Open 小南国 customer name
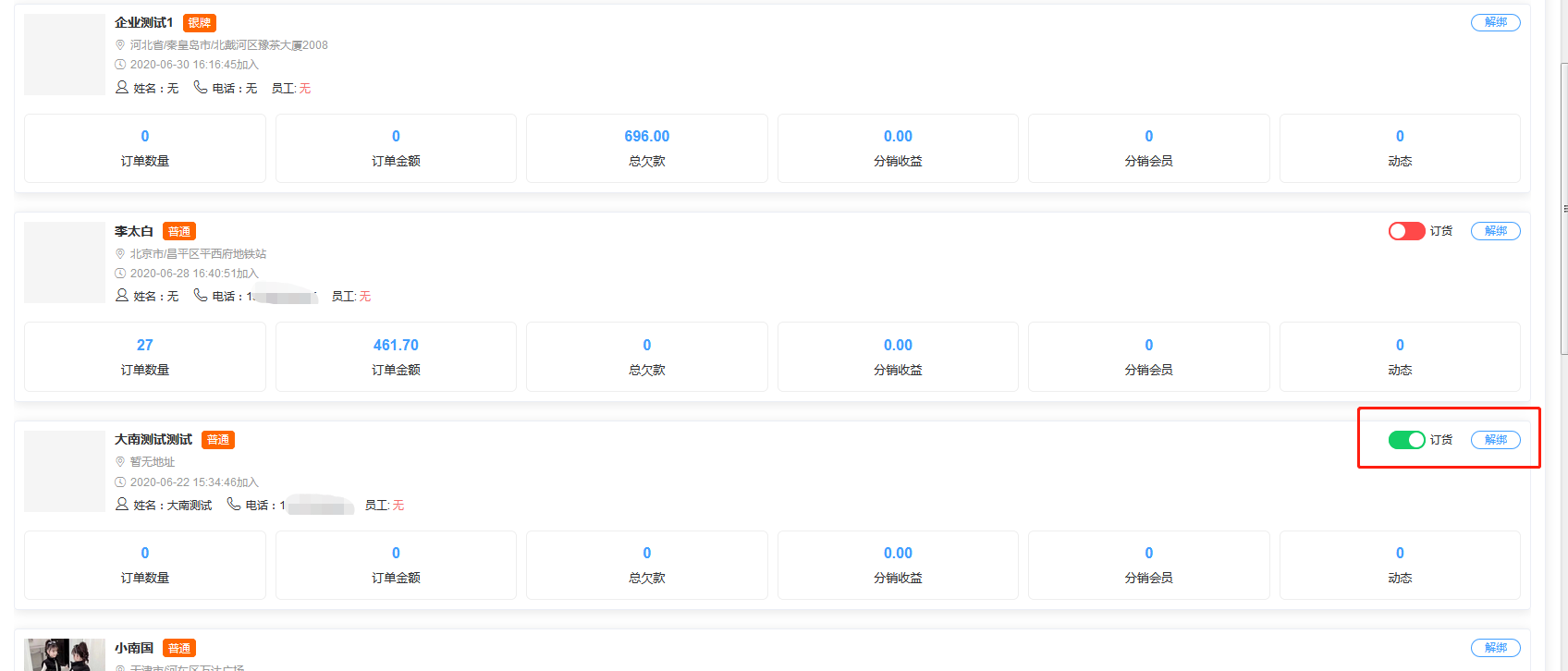The height and width of the screenshot is (671, 1568). click(x=134, y=648)
